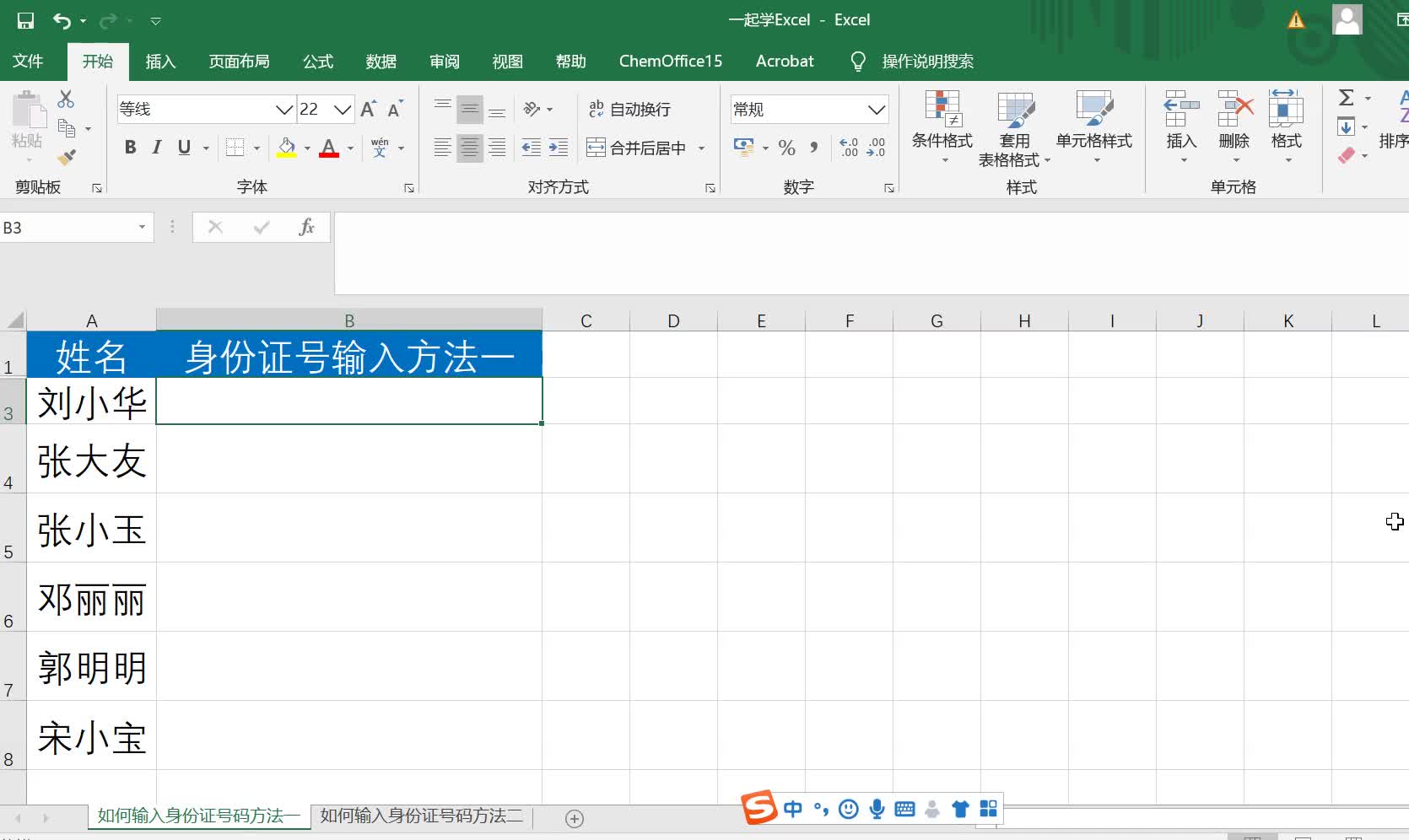Click the 删除 Delete cells button

click(1234, 127)
